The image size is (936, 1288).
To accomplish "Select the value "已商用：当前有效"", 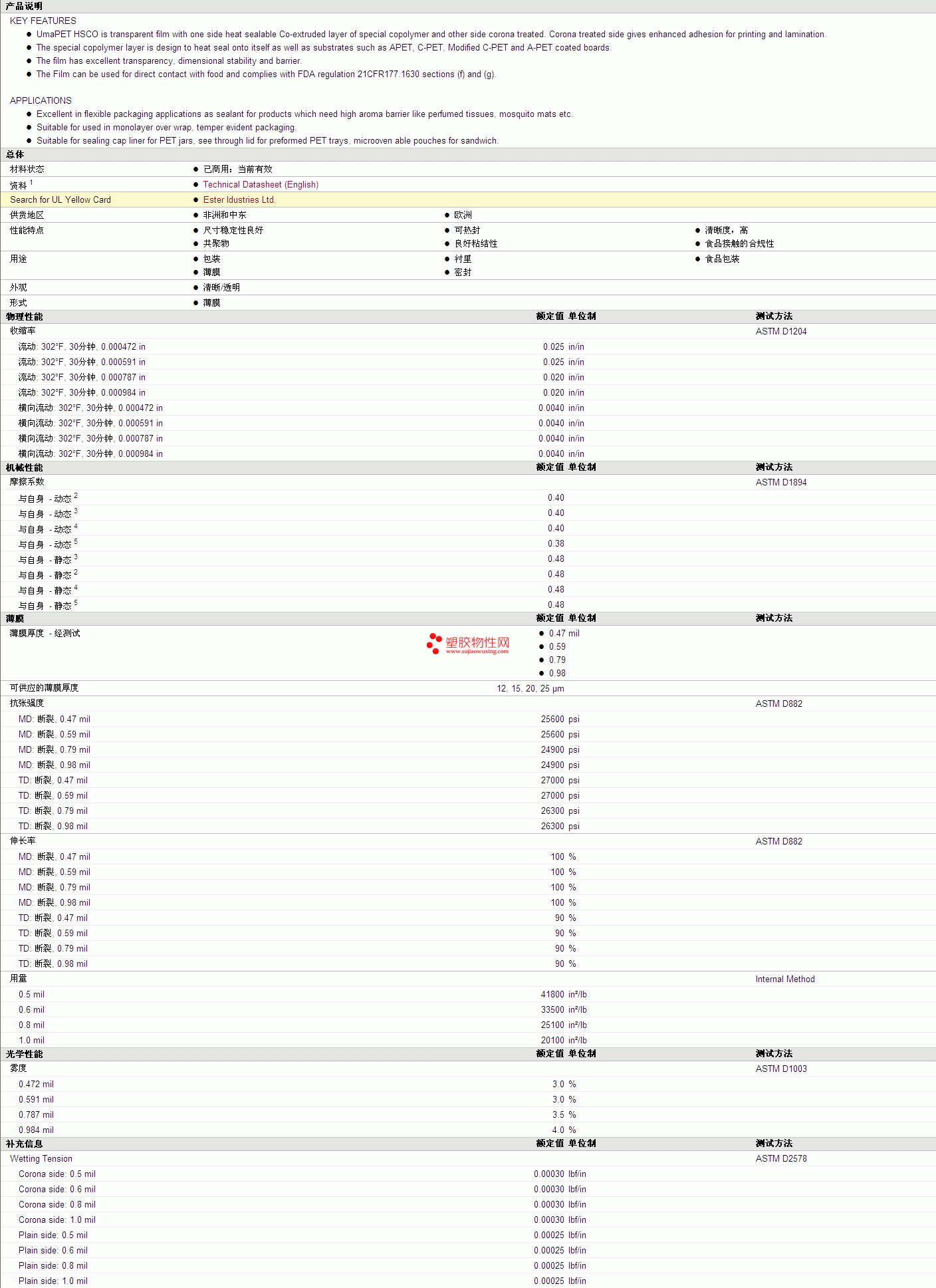I will (x=238, y=170).
